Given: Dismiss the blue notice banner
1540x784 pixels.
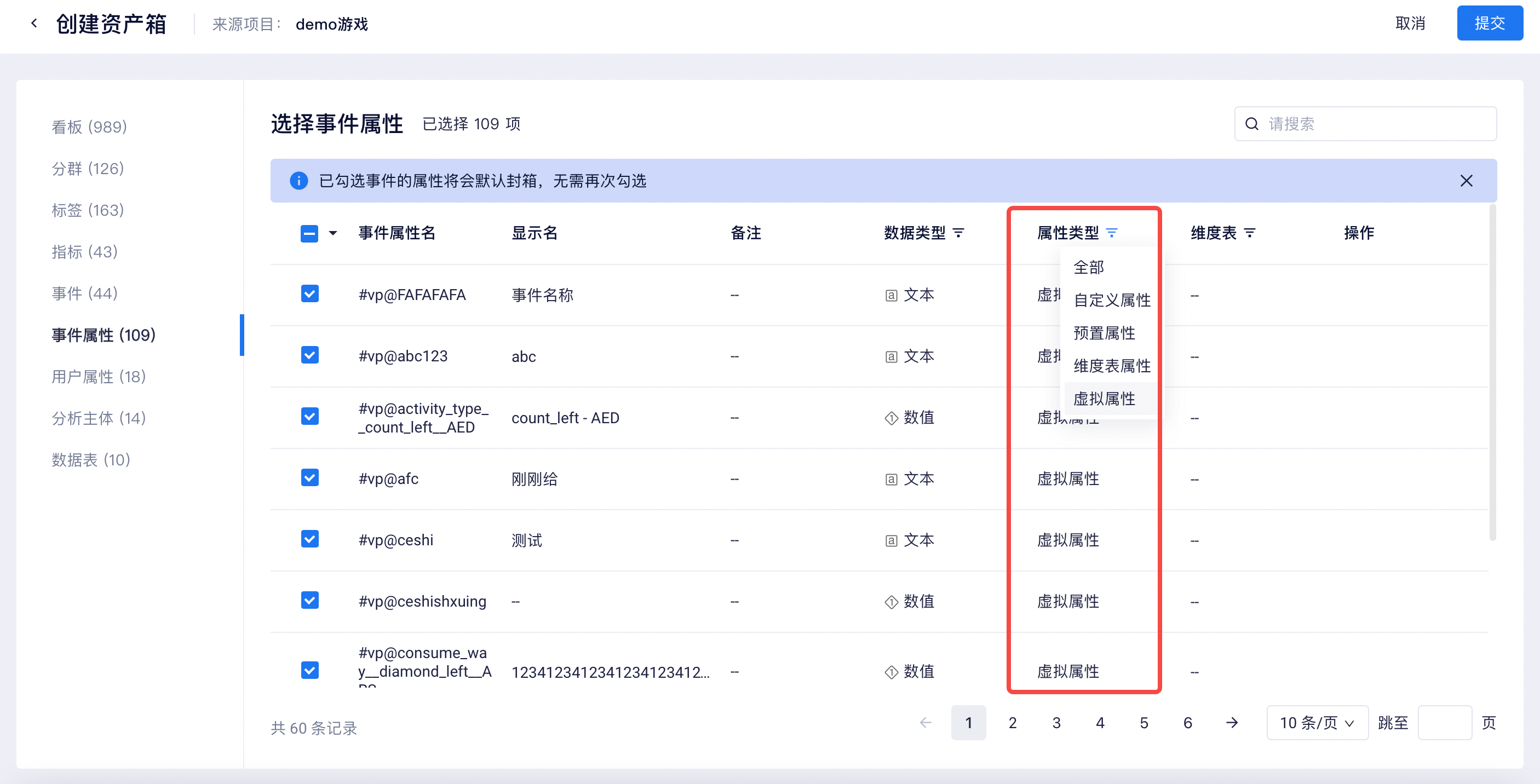Looking at the screenshot, I should [x=1466, y=181].
